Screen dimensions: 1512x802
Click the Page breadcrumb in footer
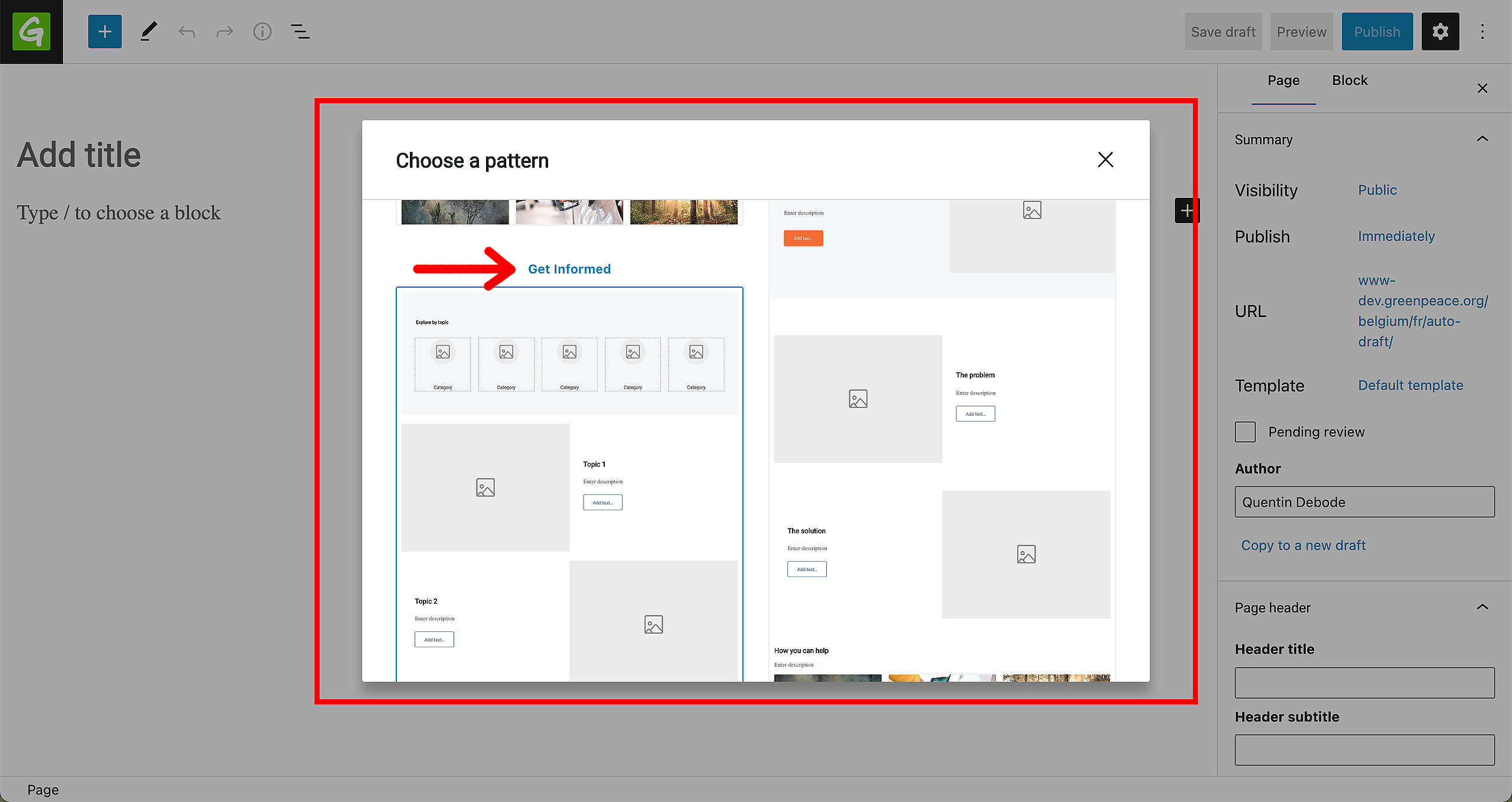tap(43, 790)
